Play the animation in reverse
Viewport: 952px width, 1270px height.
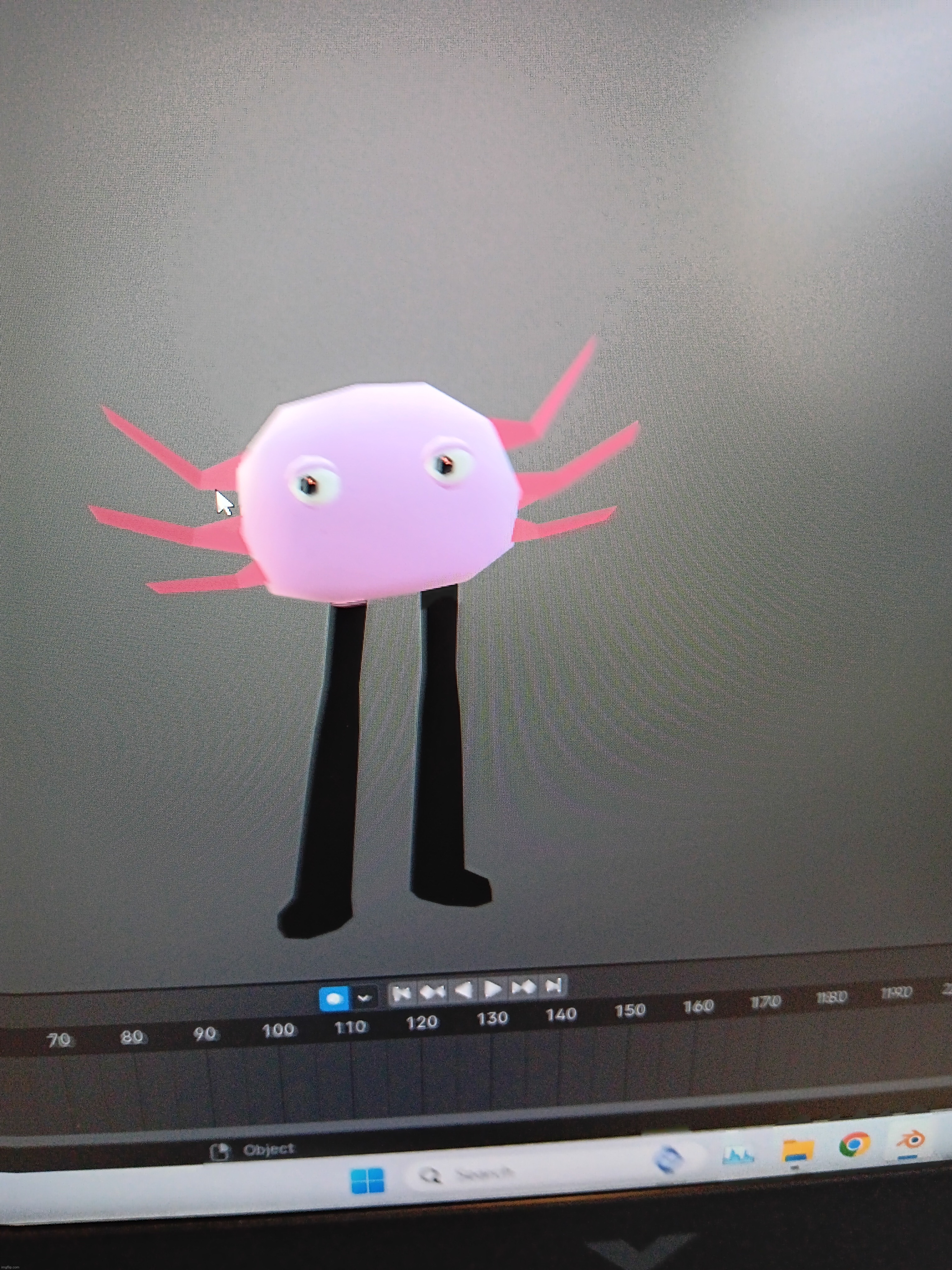click(464, 990)
